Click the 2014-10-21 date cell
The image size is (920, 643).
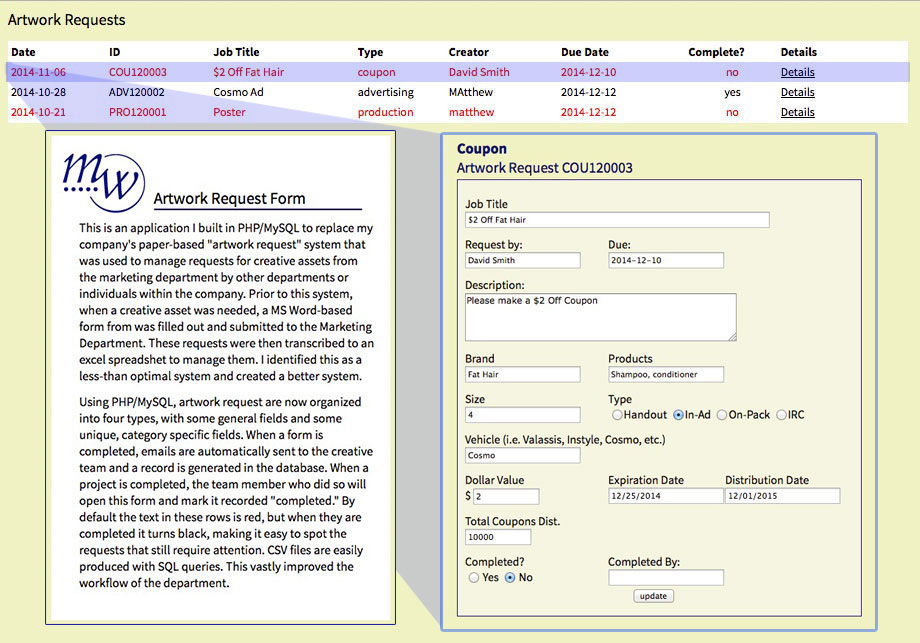coord(38,112)
